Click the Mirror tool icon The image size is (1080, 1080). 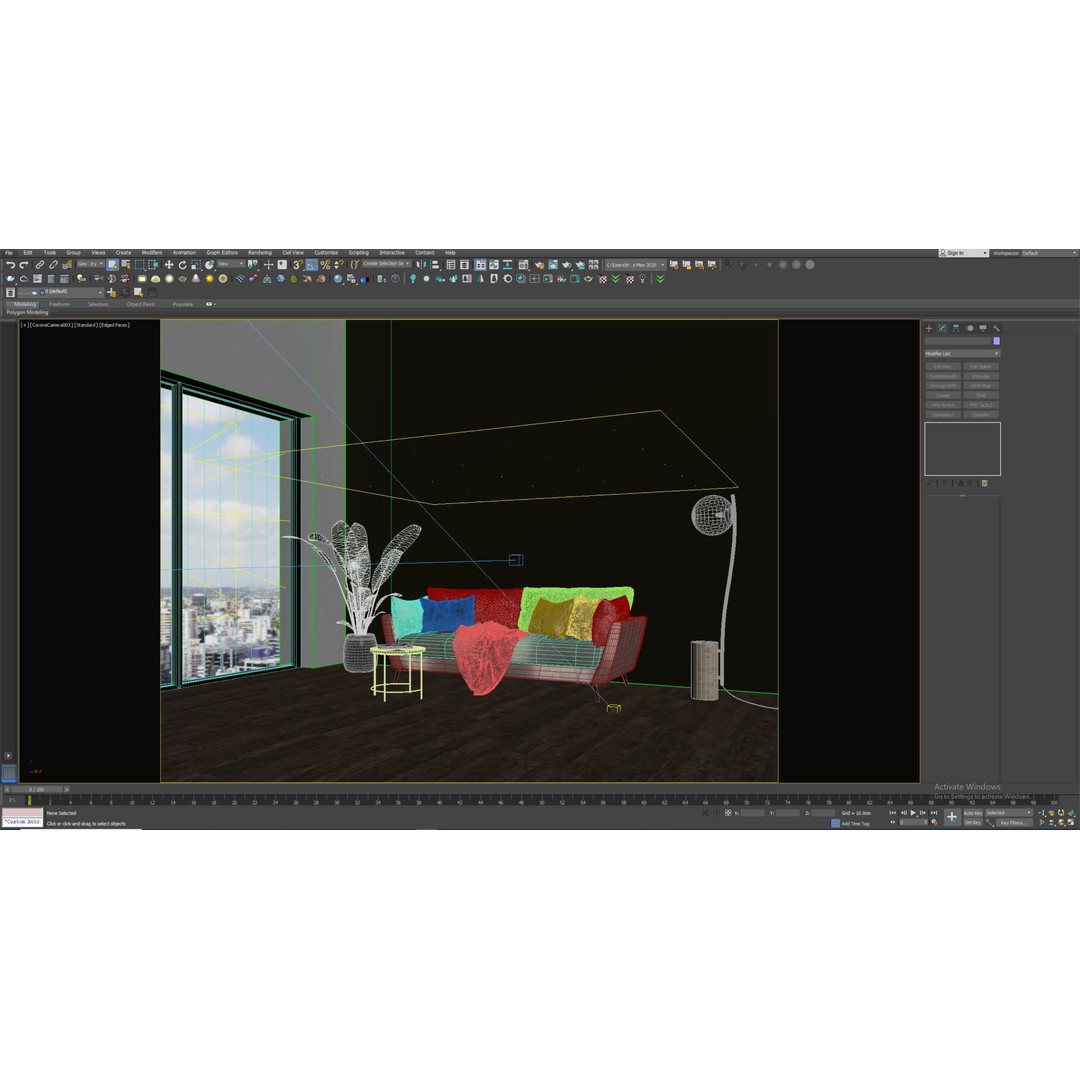click(x=422, y=264)
